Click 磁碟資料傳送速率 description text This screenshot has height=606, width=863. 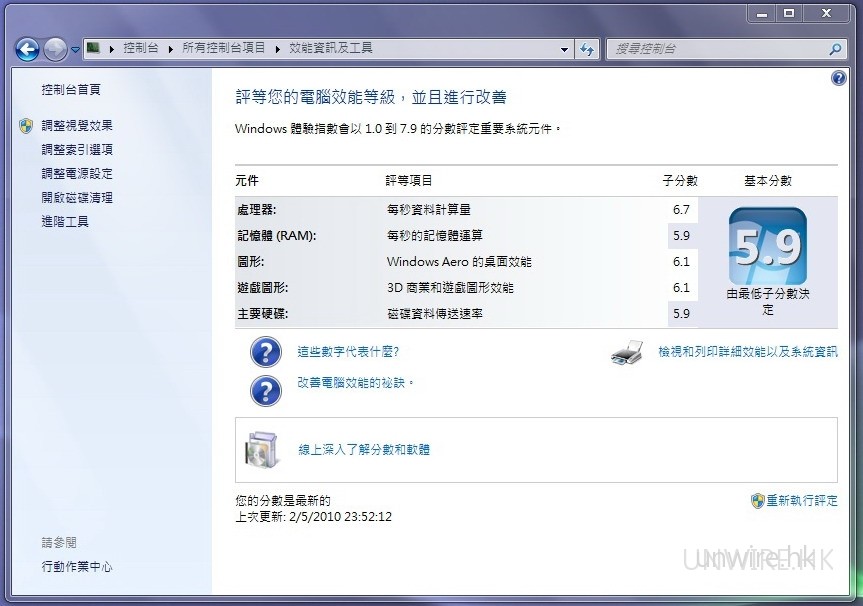coord(435,314)
